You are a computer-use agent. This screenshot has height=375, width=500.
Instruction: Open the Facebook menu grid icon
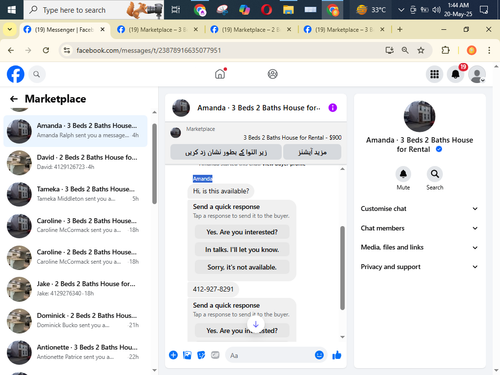[x=434, y=74]
